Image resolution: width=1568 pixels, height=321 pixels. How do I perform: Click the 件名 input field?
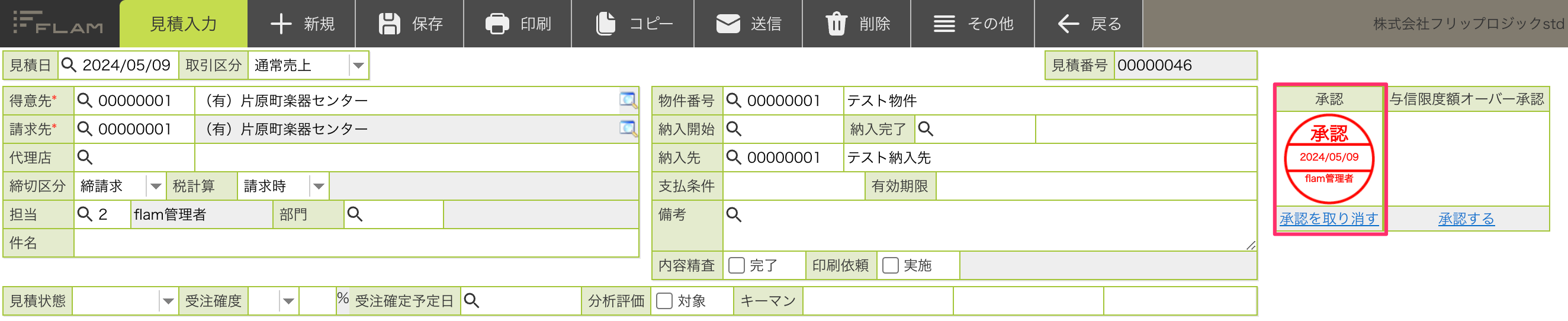[355, 243]
